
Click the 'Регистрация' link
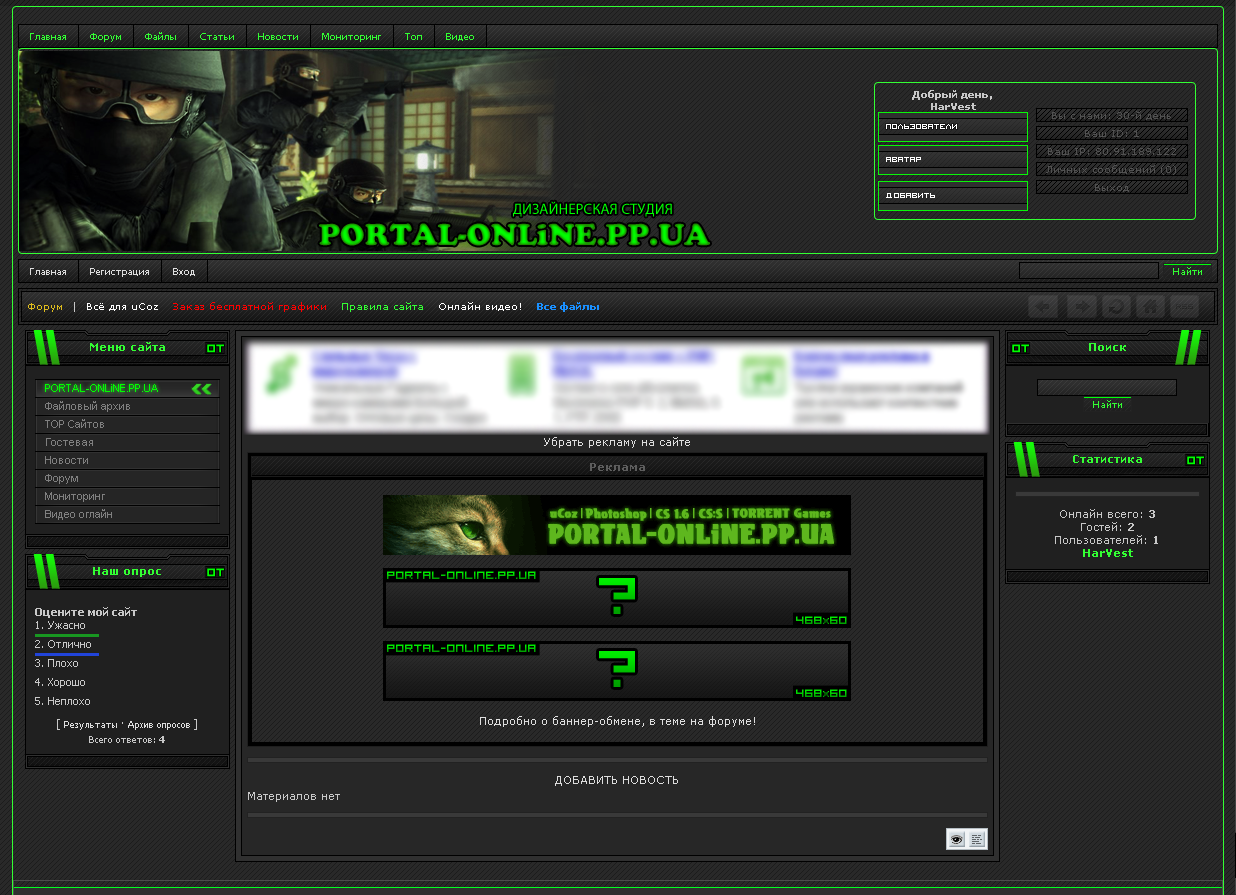119,271
